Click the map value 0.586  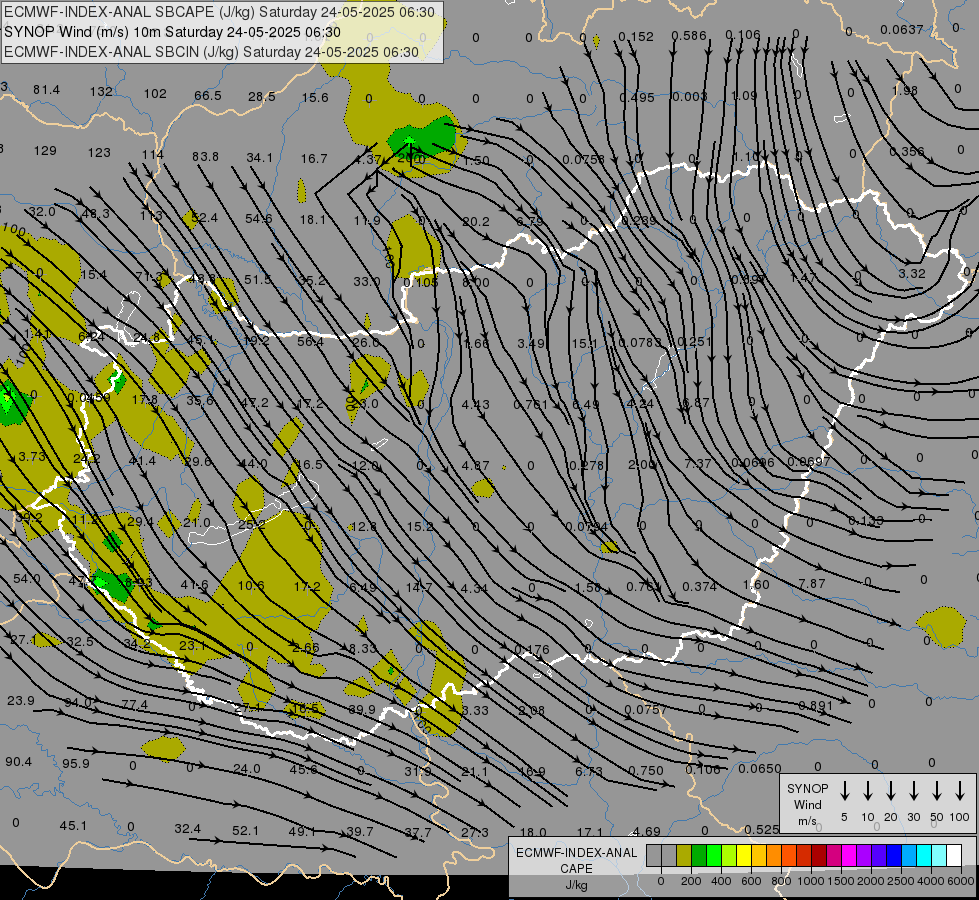click(689, 36)
